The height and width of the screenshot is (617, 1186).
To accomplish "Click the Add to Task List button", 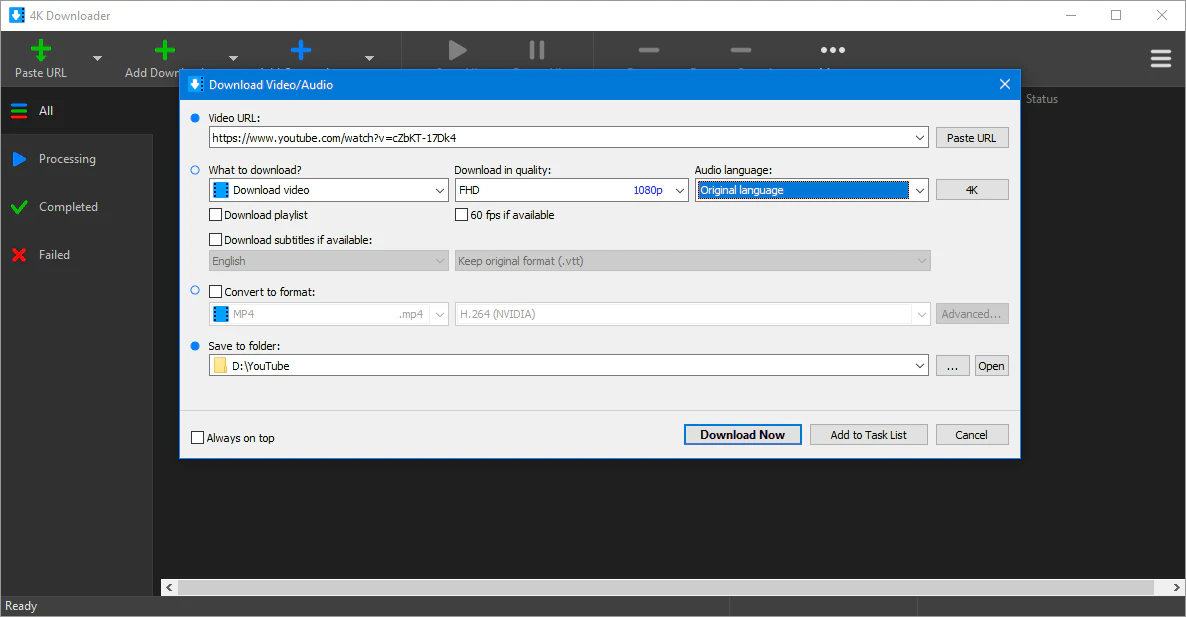I will (868, 435).
